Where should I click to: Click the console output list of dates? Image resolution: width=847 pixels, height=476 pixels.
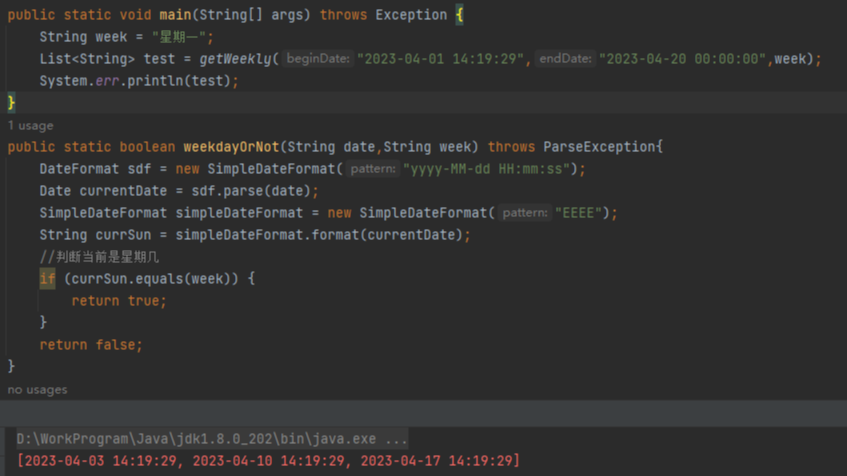click(x=268, y=460)
